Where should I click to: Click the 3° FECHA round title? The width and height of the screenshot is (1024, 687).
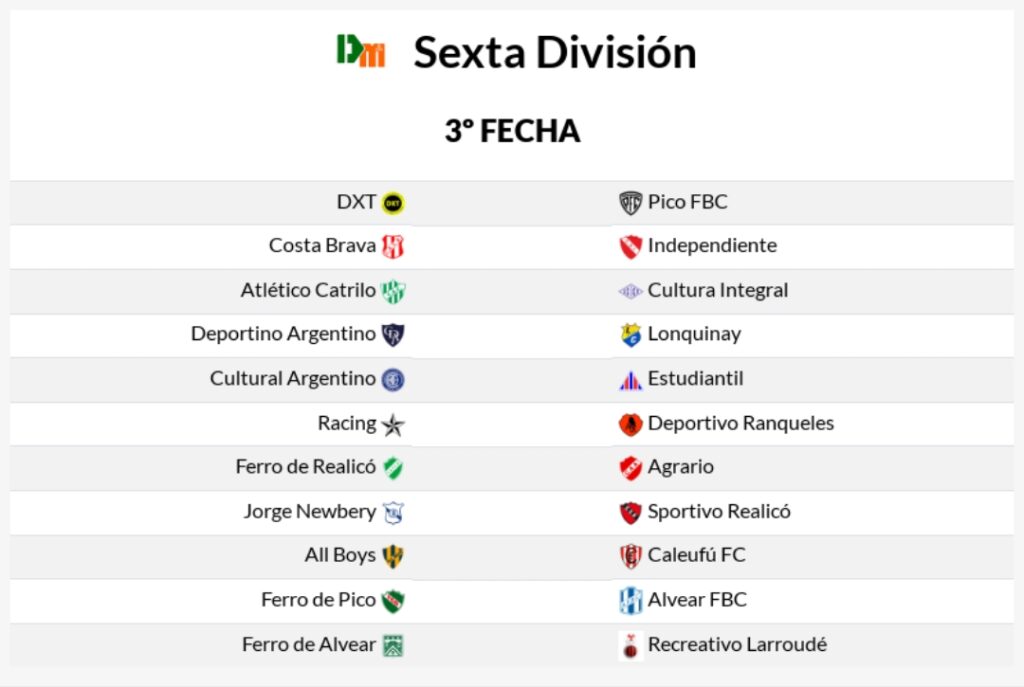[512, 131]
